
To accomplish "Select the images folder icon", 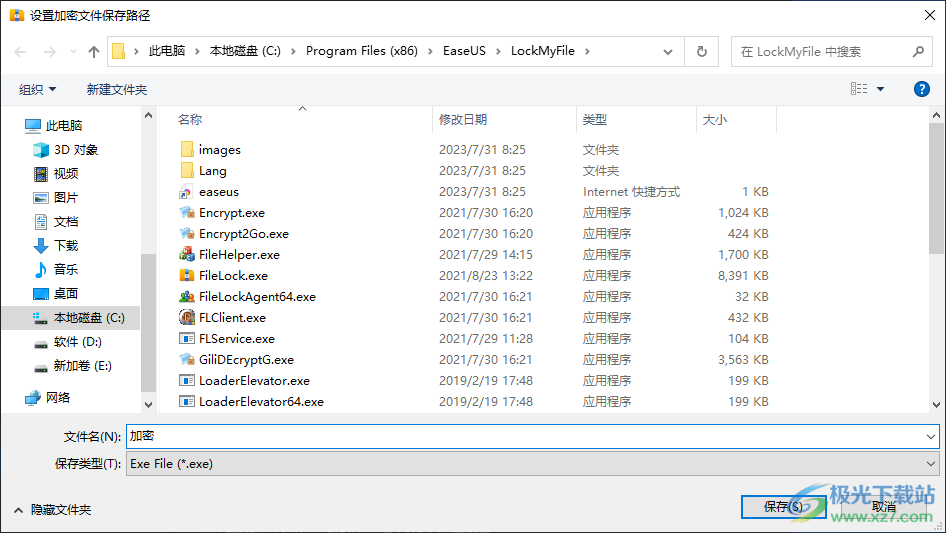I will tap(187, 149).
